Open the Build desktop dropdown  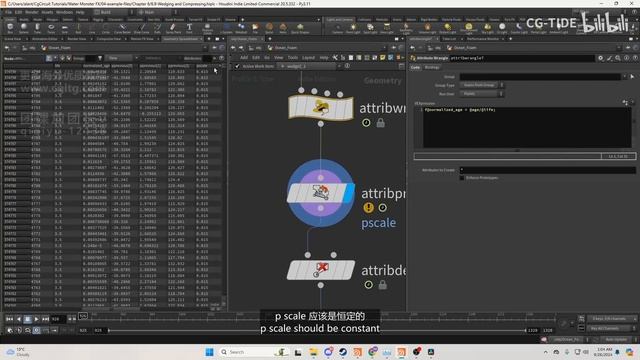click(112, 12)
